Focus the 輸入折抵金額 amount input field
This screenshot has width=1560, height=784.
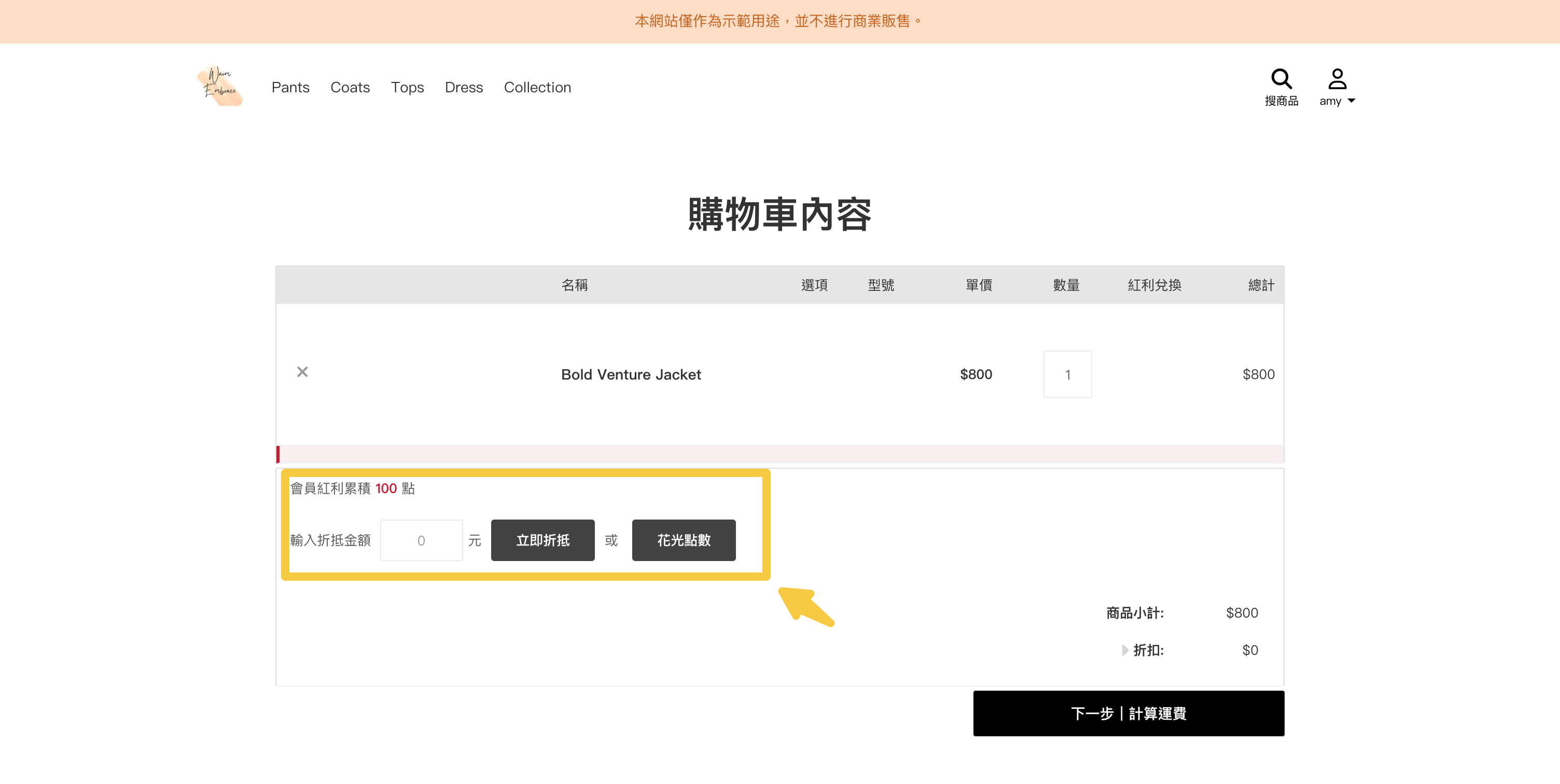point(421,540)
